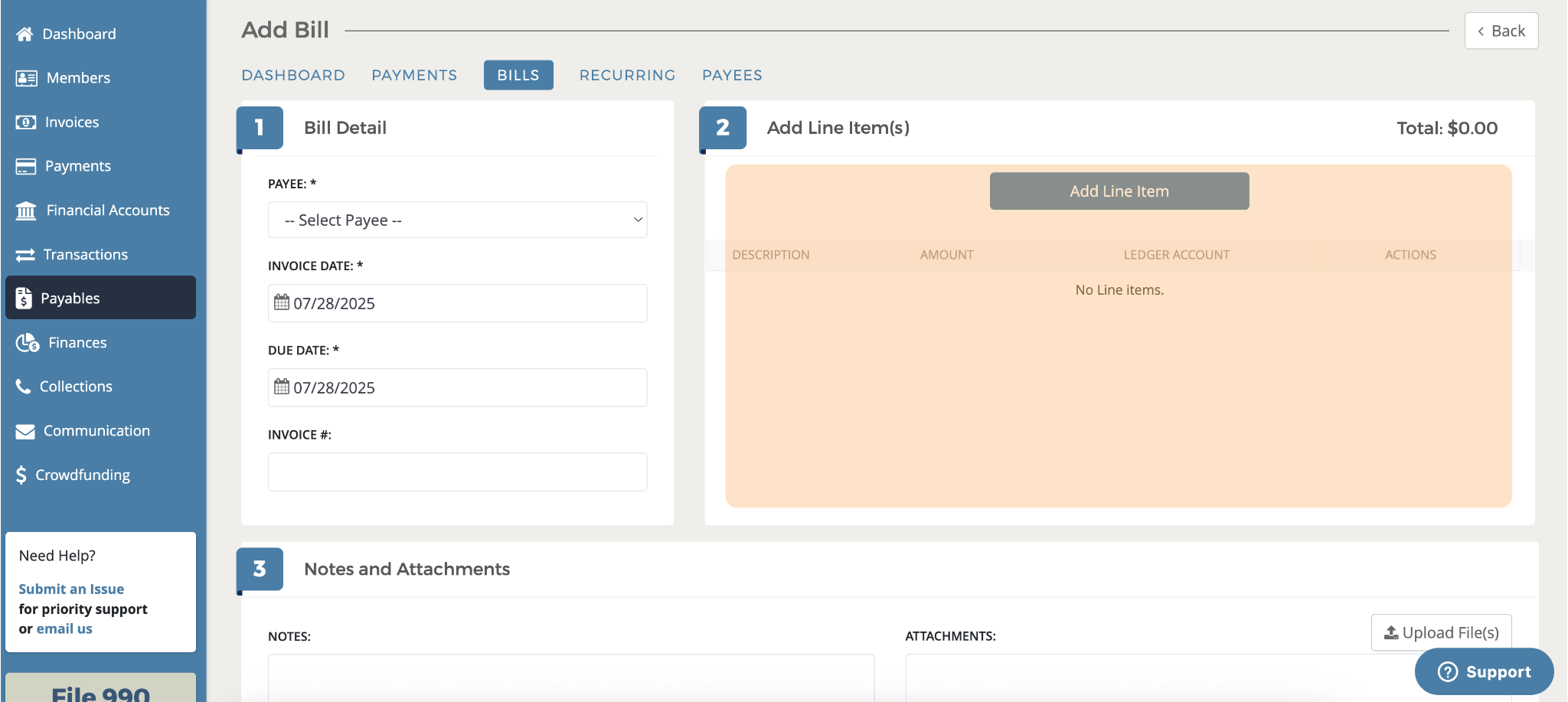Go to the Payments tab
Screen dimensions: 1568x702
click(x=414, y=75)
